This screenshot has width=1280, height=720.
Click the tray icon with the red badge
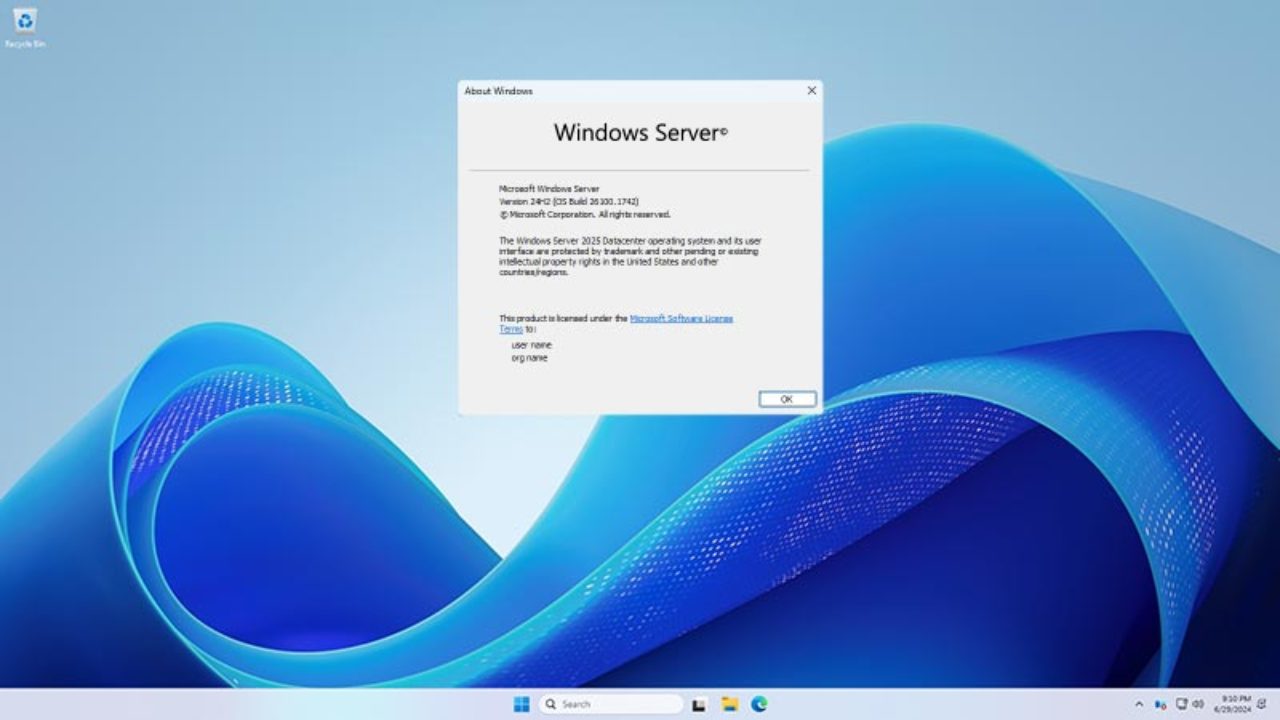[1160, 703]
